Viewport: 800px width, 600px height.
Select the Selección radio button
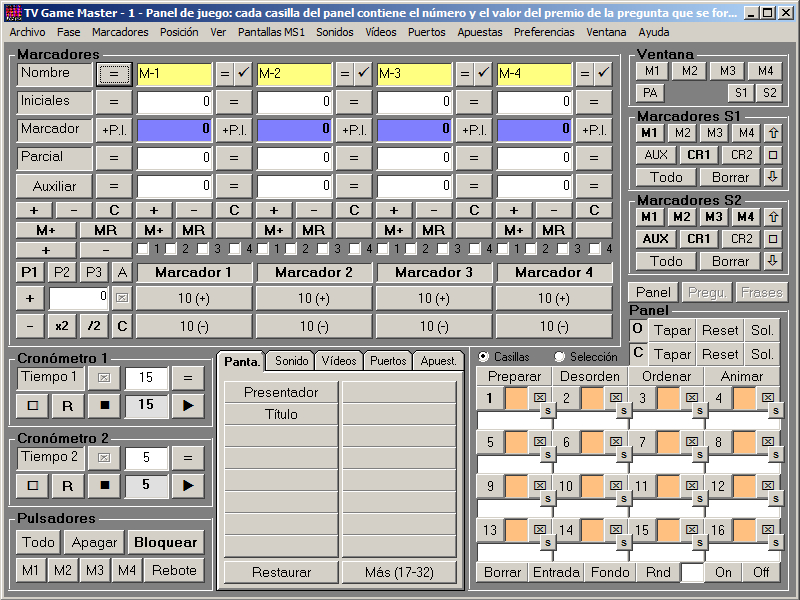point(560,357)
